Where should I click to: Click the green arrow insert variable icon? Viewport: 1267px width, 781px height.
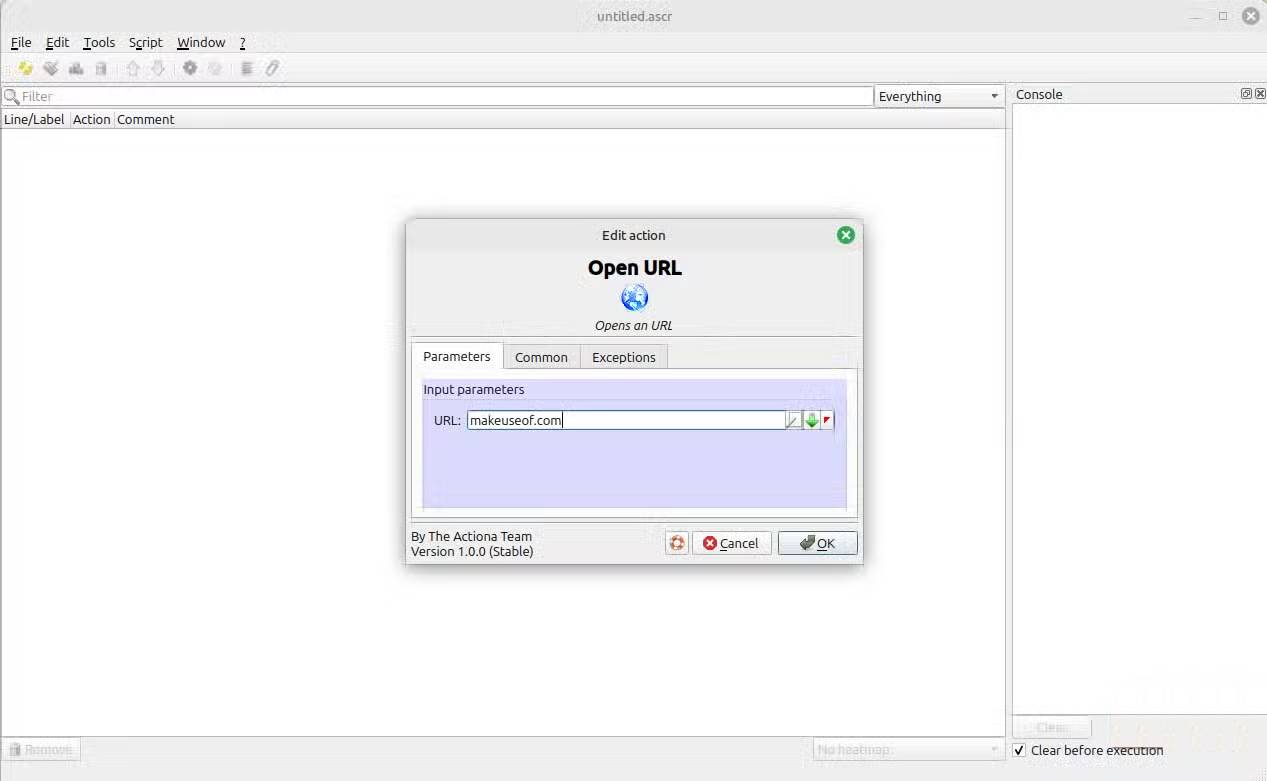coord(812,421)
